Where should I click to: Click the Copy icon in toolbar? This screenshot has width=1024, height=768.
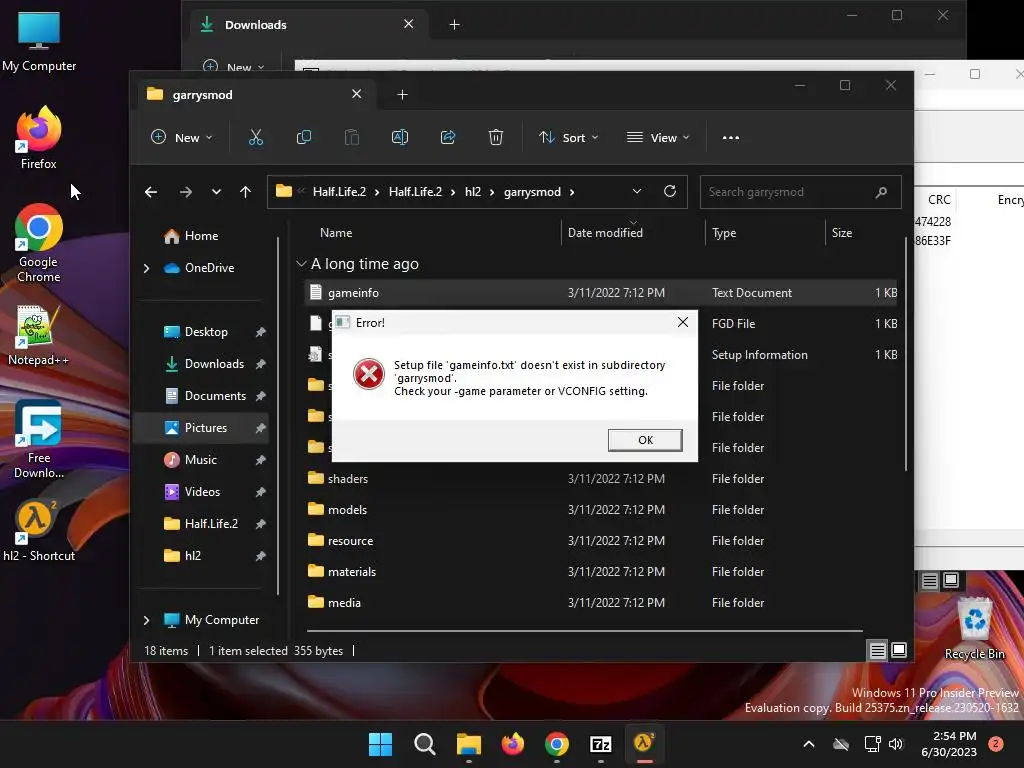[304, 138]
